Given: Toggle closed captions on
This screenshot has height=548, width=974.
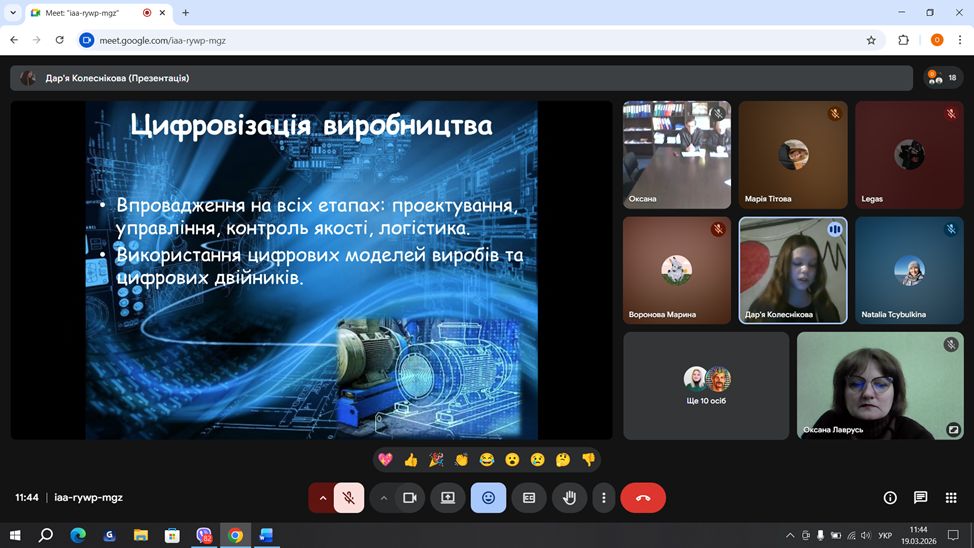Looking at the screenshot, I should tap(529, 497).
